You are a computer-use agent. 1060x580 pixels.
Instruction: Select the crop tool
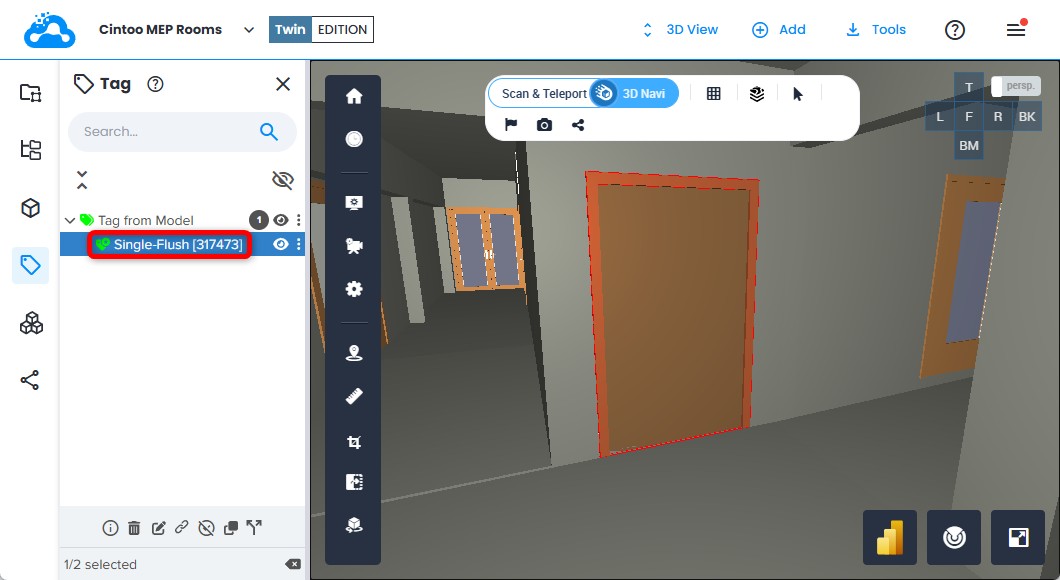click(354, 442)
